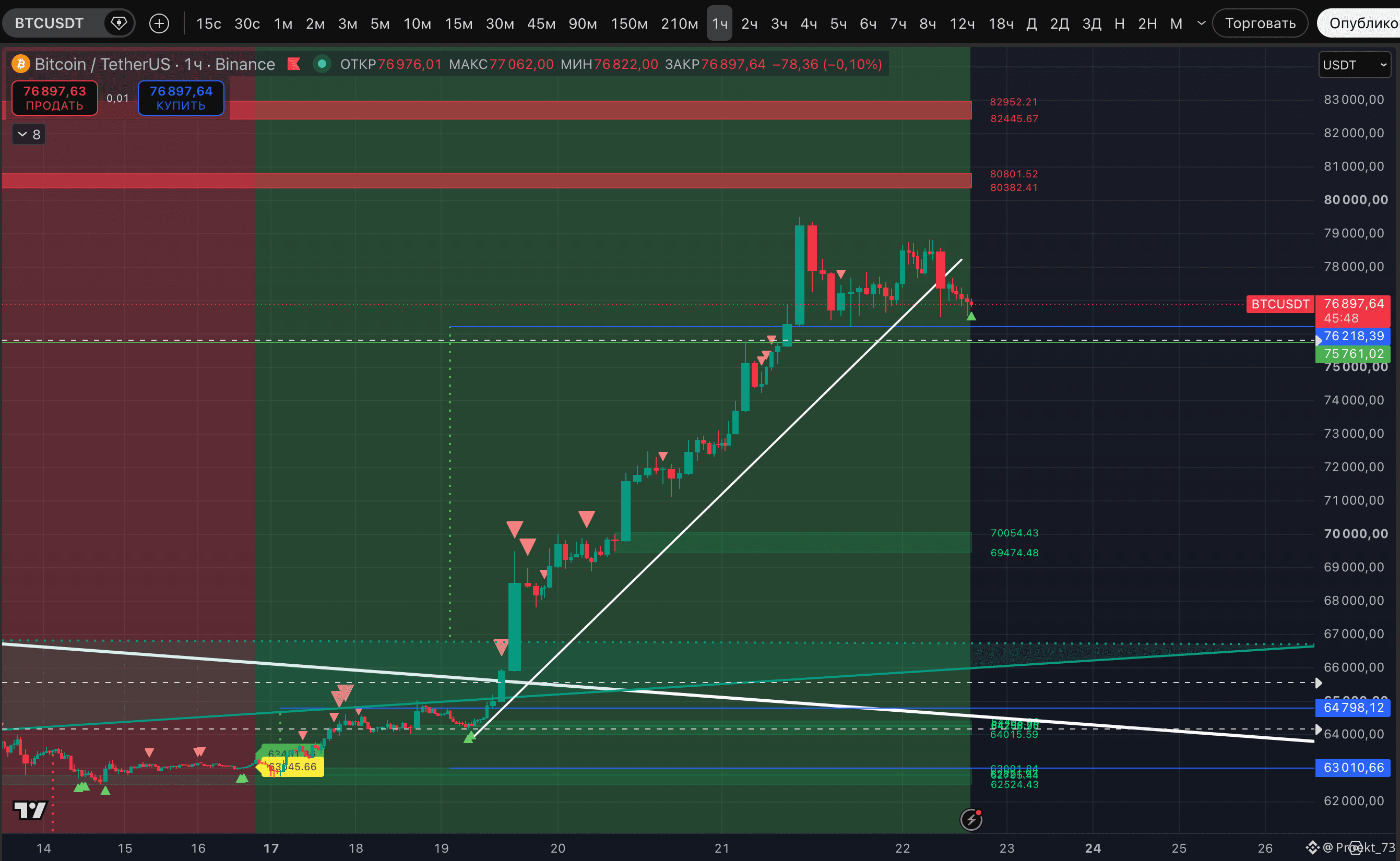Click the red flag icon in legend
Viewport: 1400px width, 861px height.
[x=294, y=64]
